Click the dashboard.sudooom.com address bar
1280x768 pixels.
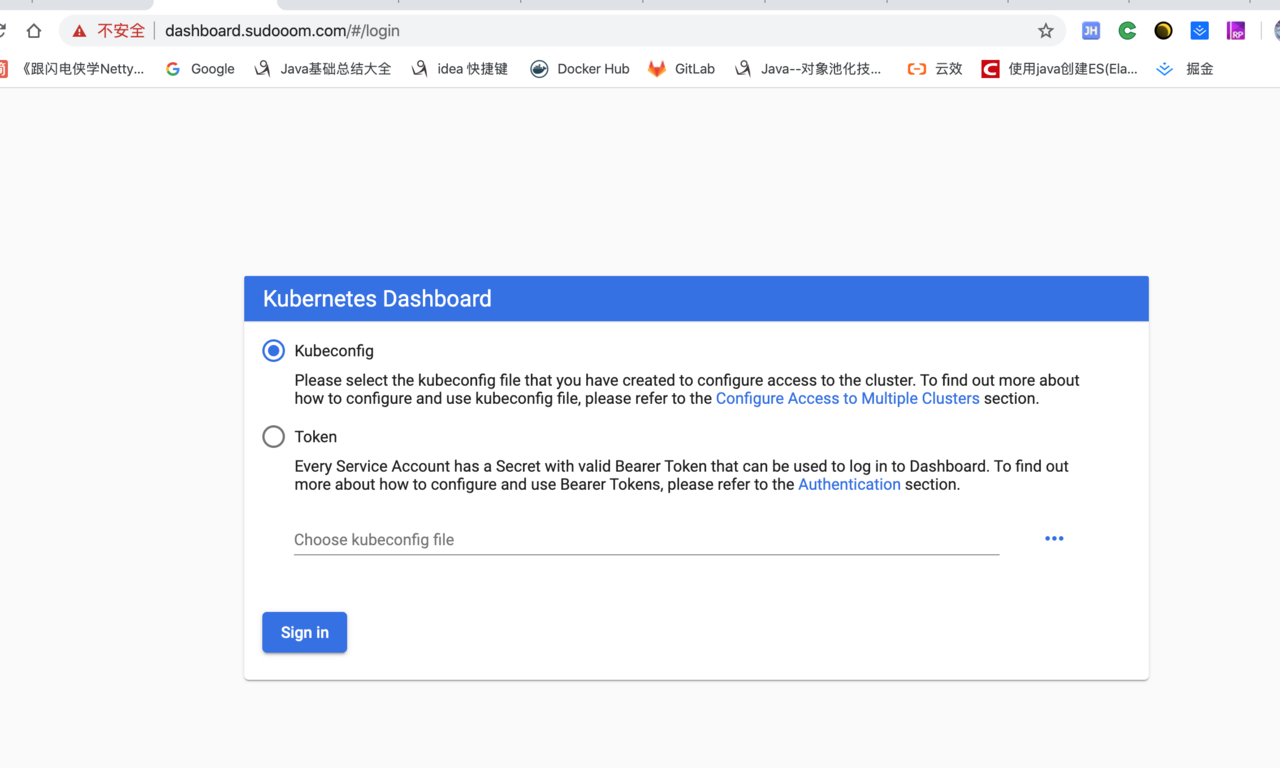560,31
